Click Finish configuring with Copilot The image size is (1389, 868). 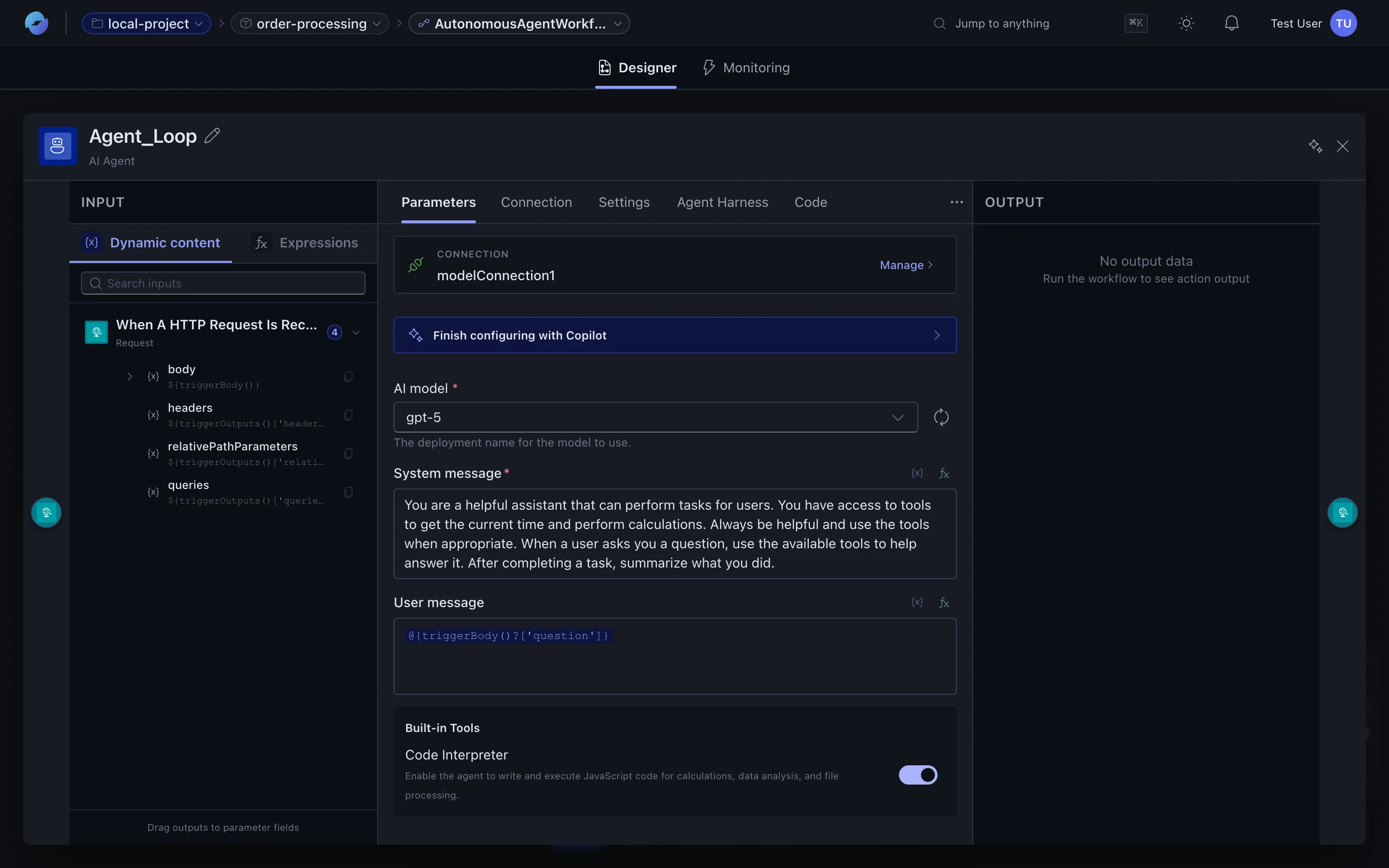[674, 335]
